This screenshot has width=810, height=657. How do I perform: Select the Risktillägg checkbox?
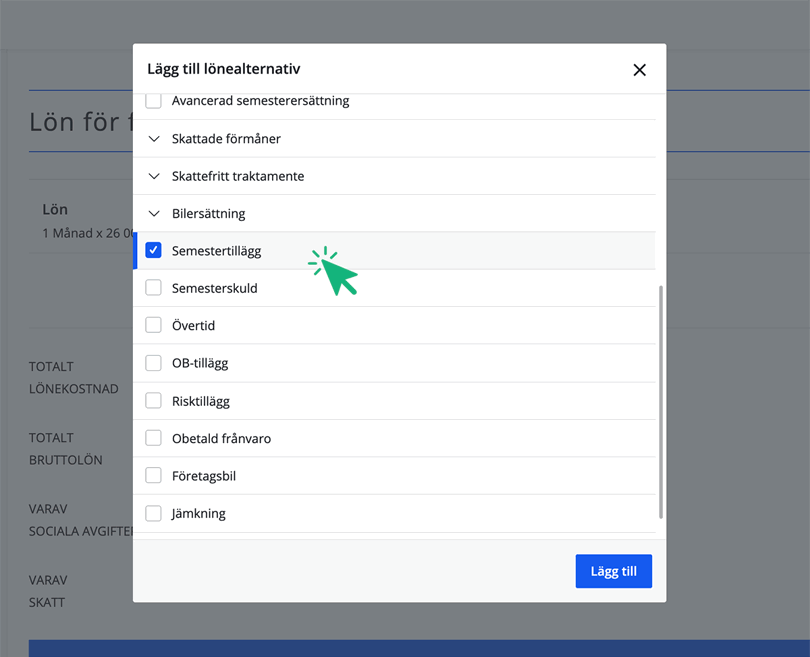tap(154, 401)
